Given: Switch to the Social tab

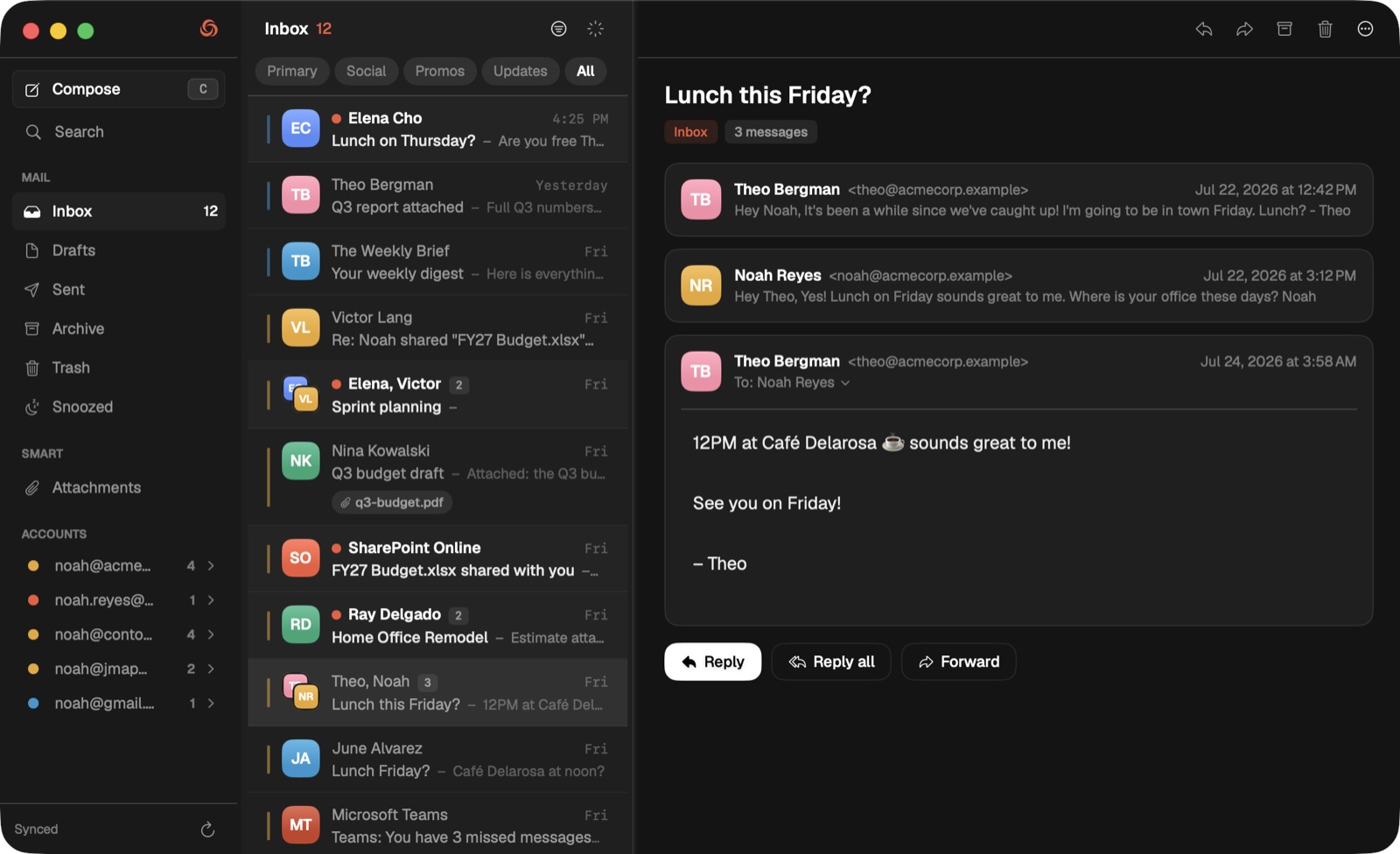Looking at the screenshot, I should pos(366,71).
